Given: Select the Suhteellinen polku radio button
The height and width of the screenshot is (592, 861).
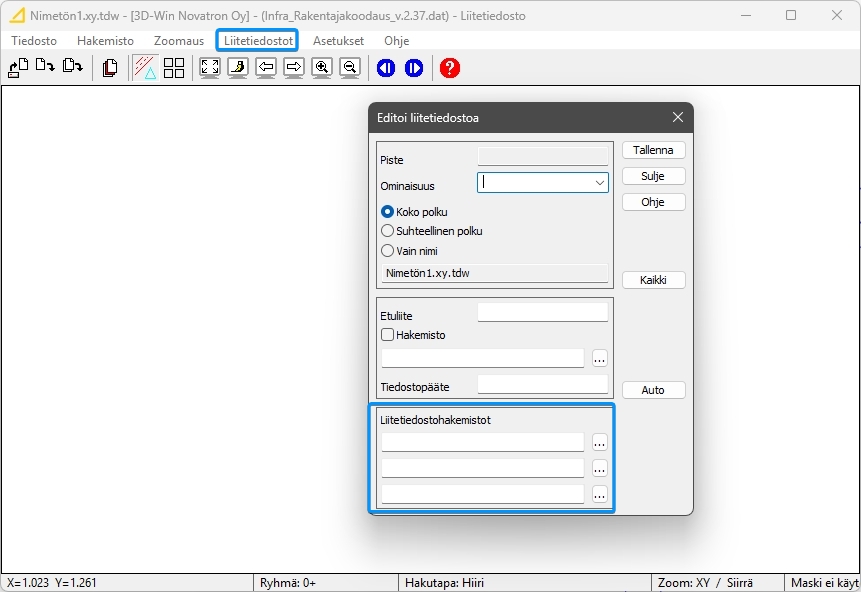Looking at the screenshot, I should point(387,231).
